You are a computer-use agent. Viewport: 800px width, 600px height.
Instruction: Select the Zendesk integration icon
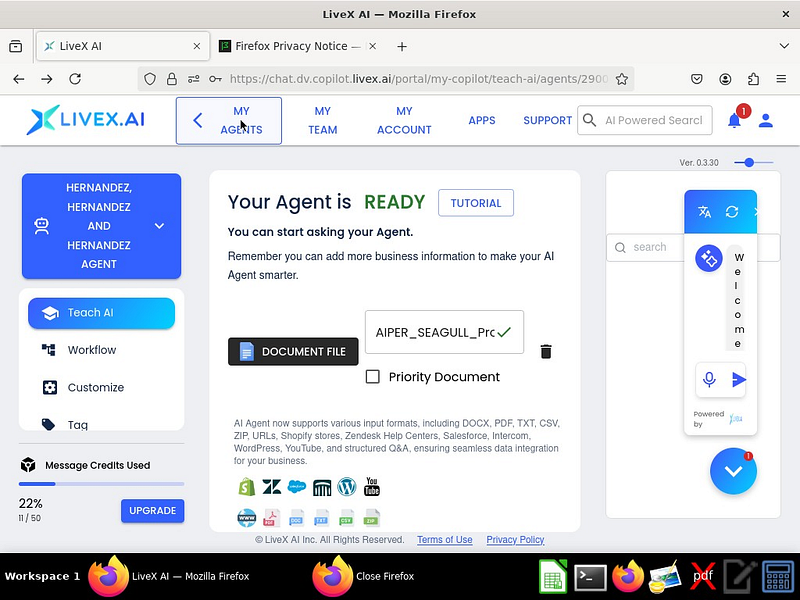point(271,487)
